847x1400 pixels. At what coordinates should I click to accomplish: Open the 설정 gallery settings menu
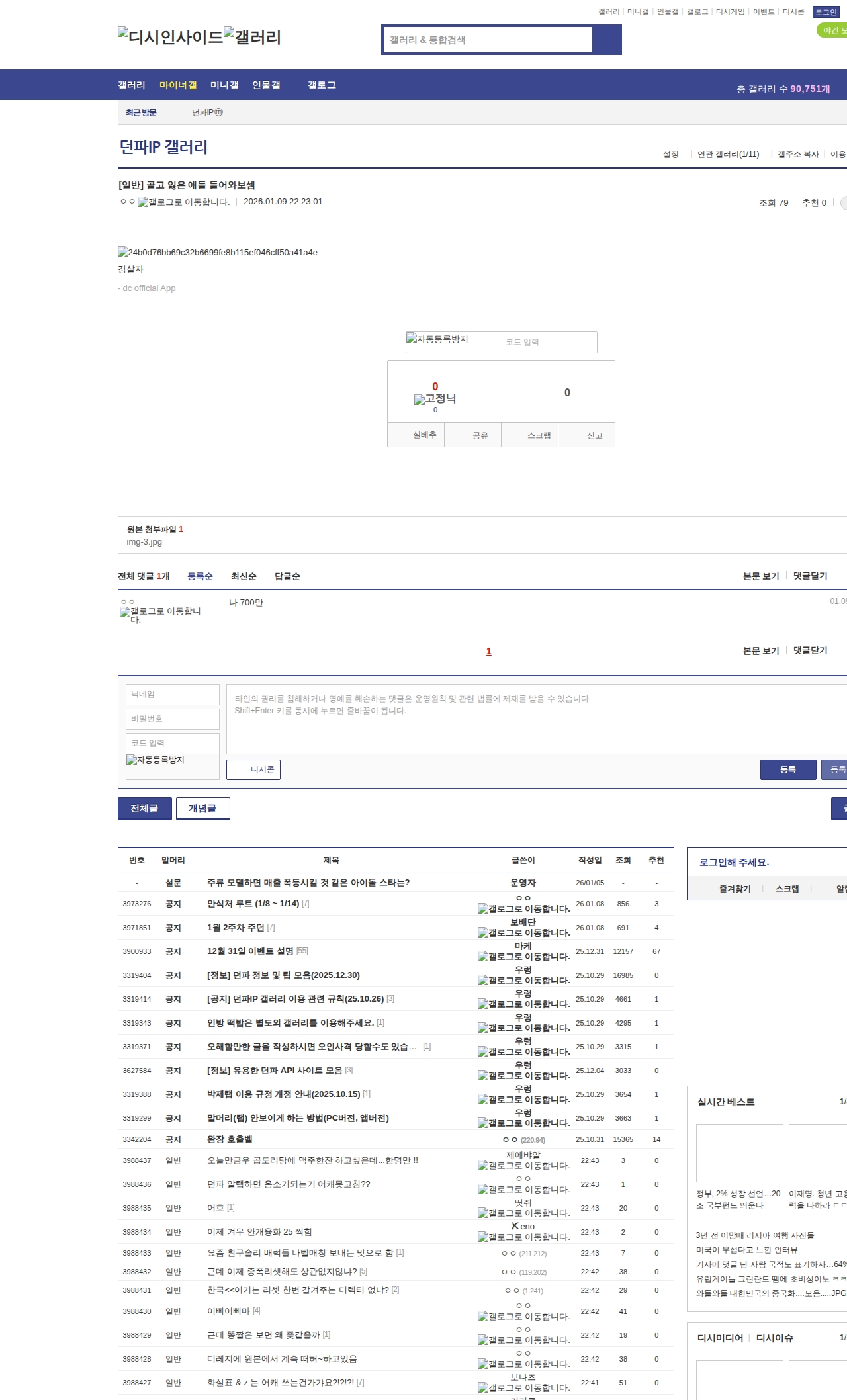point(670,154)
